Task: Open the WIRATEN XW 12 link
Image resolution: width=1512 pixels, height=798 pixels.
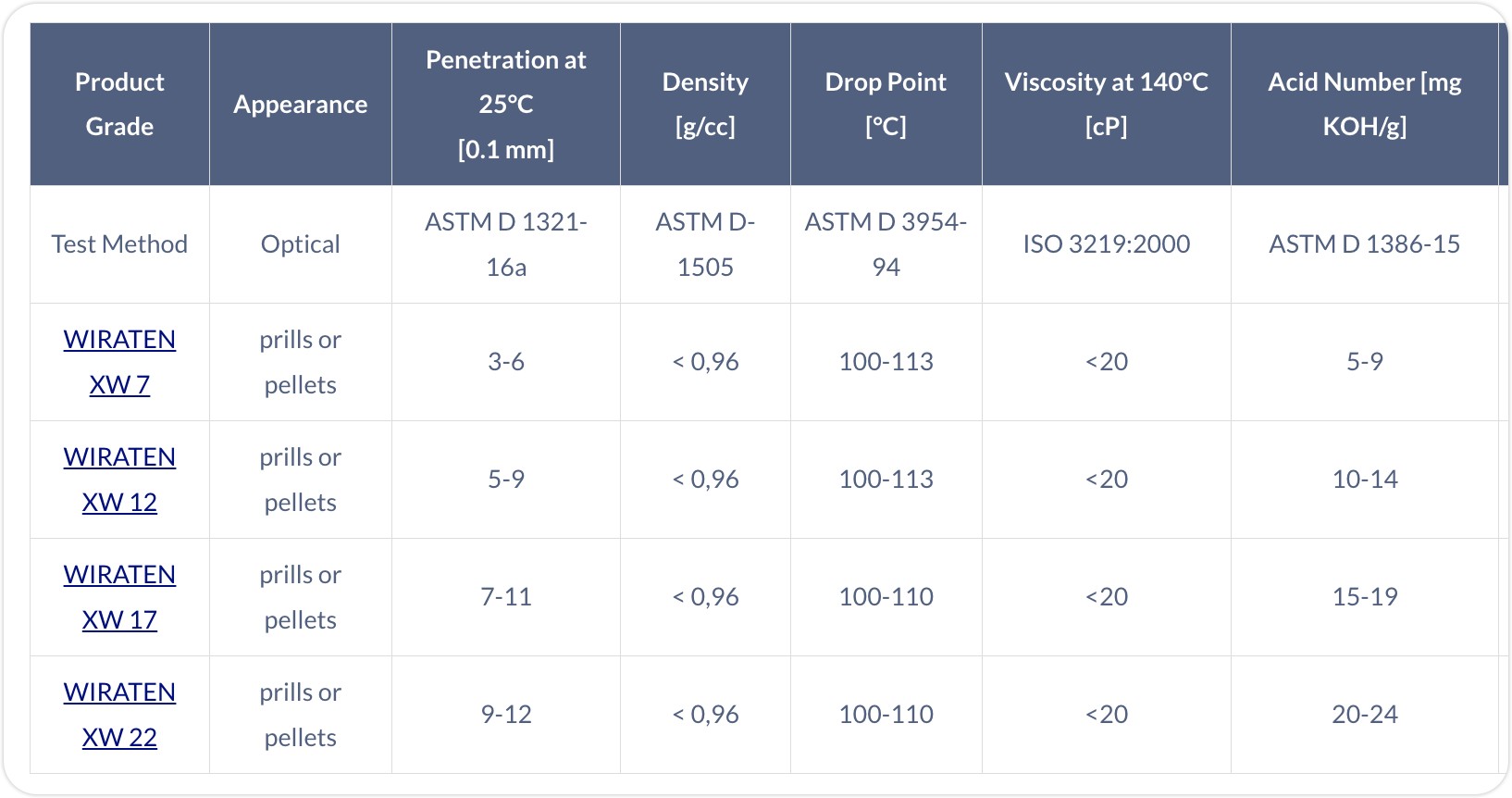Action: point(119,480)
